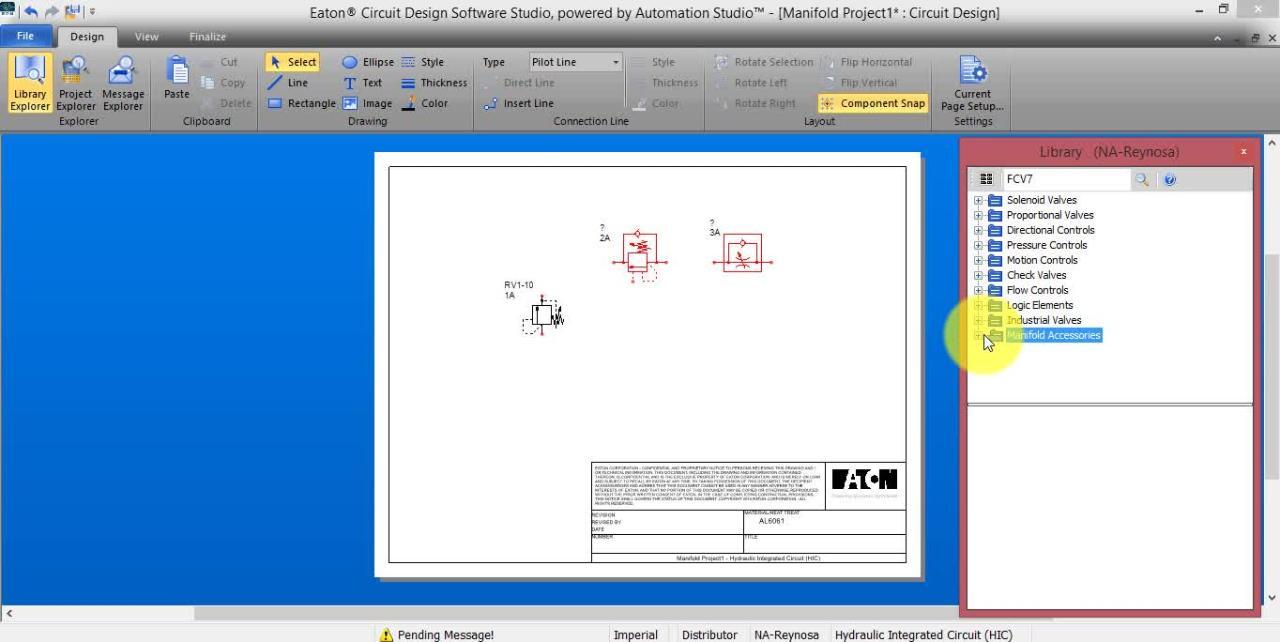1280x642 pixels.
Task: Open the Message Explorer
Action: (x=123, y=83)
